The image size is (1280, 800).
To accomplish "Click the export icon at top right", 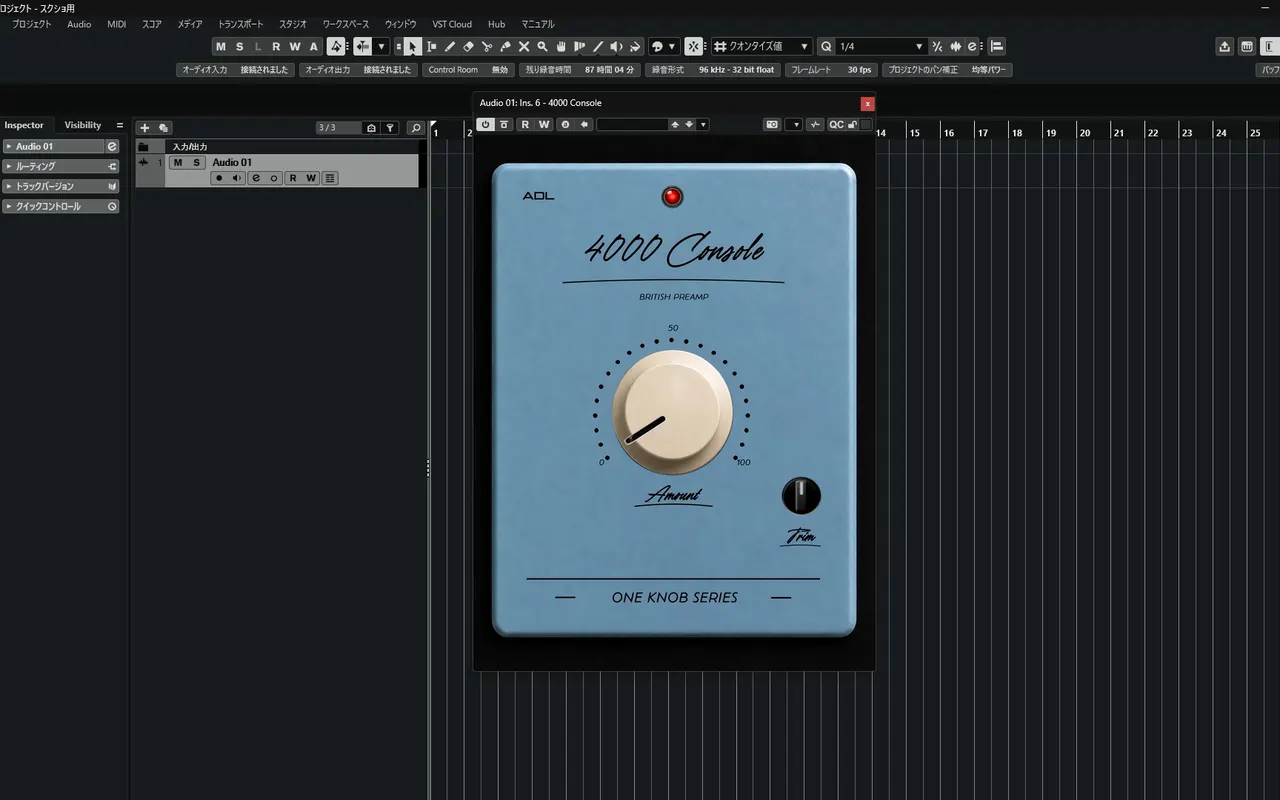I will click(1225, 47).
